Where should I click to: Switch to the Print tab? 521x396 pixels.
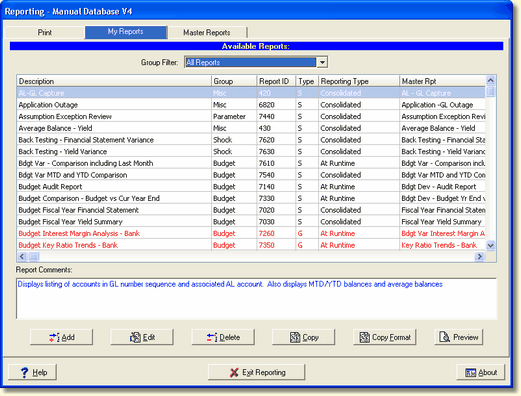pos(44,32)
